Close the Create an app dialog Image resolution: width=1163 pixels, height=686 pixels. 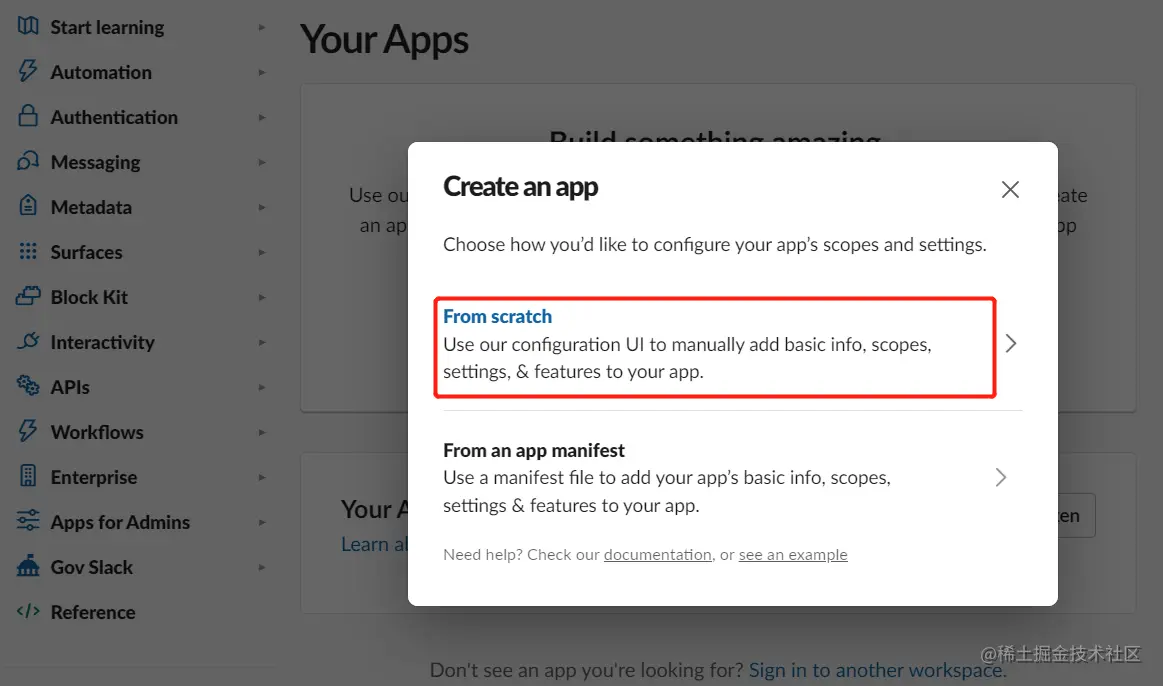point(1010,189)
